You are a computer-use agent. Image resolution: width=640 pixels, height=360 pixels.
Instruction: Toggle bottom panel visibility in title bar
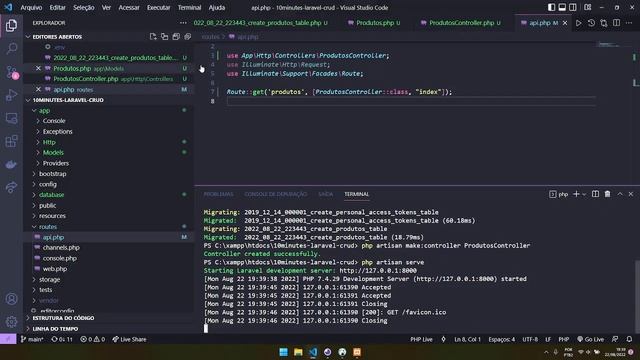[562, 7]
